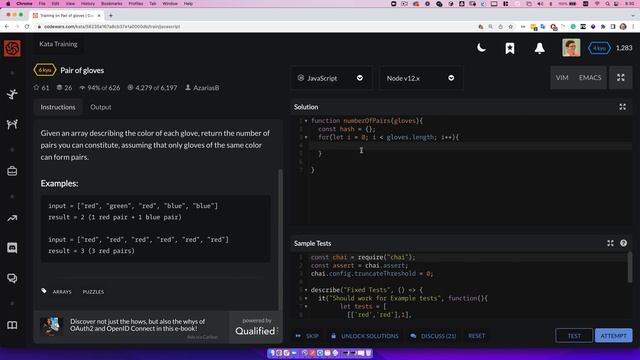Screen dimensions: 640x360
Task: Enable EMACS key bindings
Action: pos(590,78)
